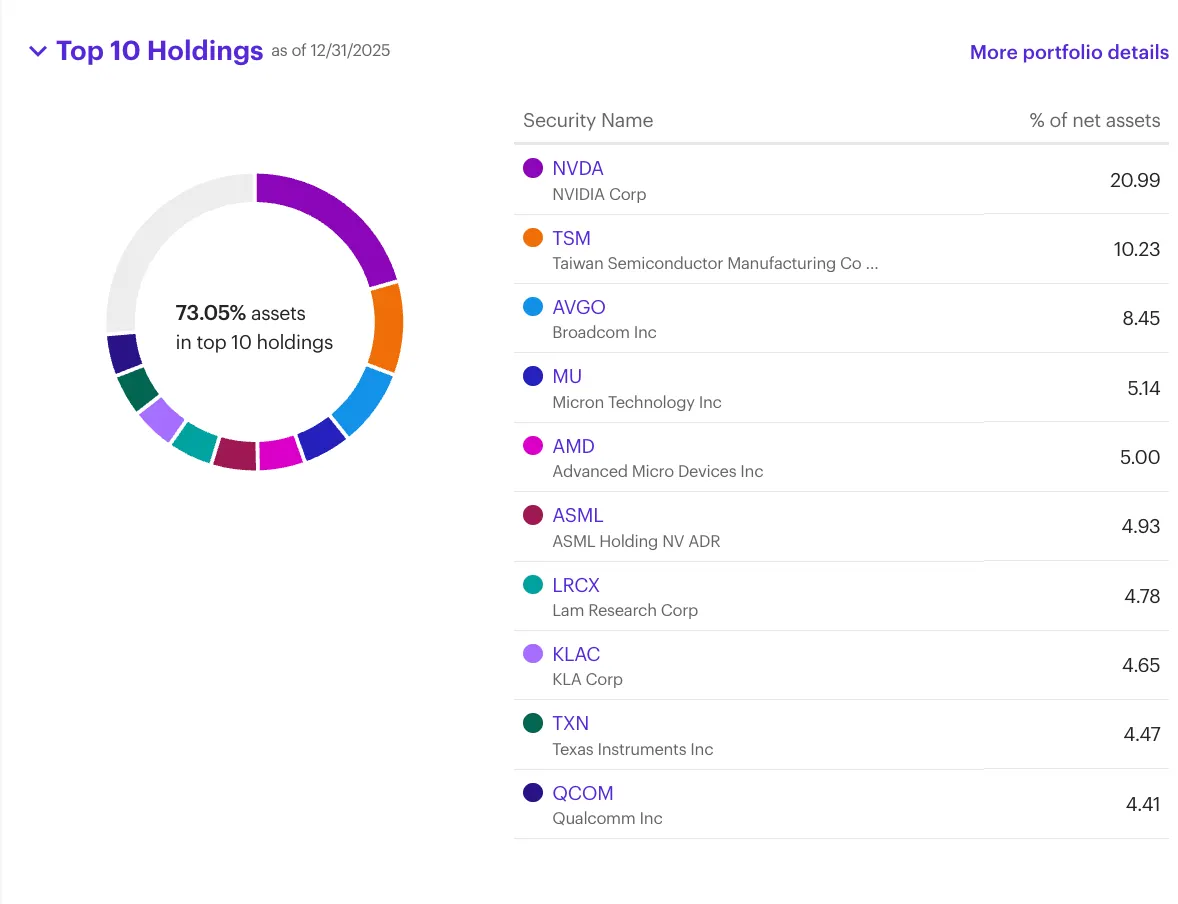Screen dimensions: 1178x904
Task: Click the Security Name column header
Action: 588,120
